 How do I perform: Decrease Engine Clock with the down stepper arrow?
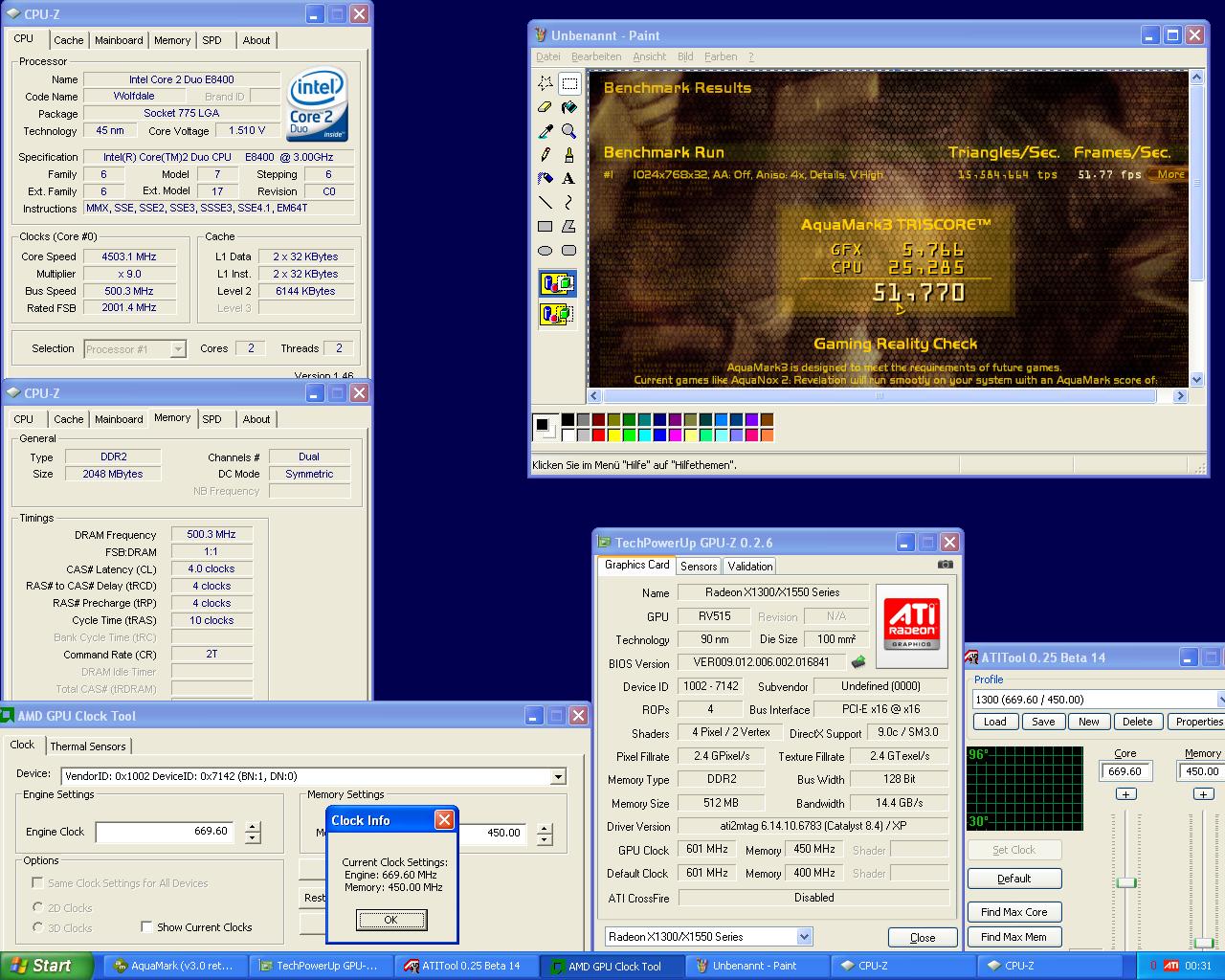click(253, 838)
